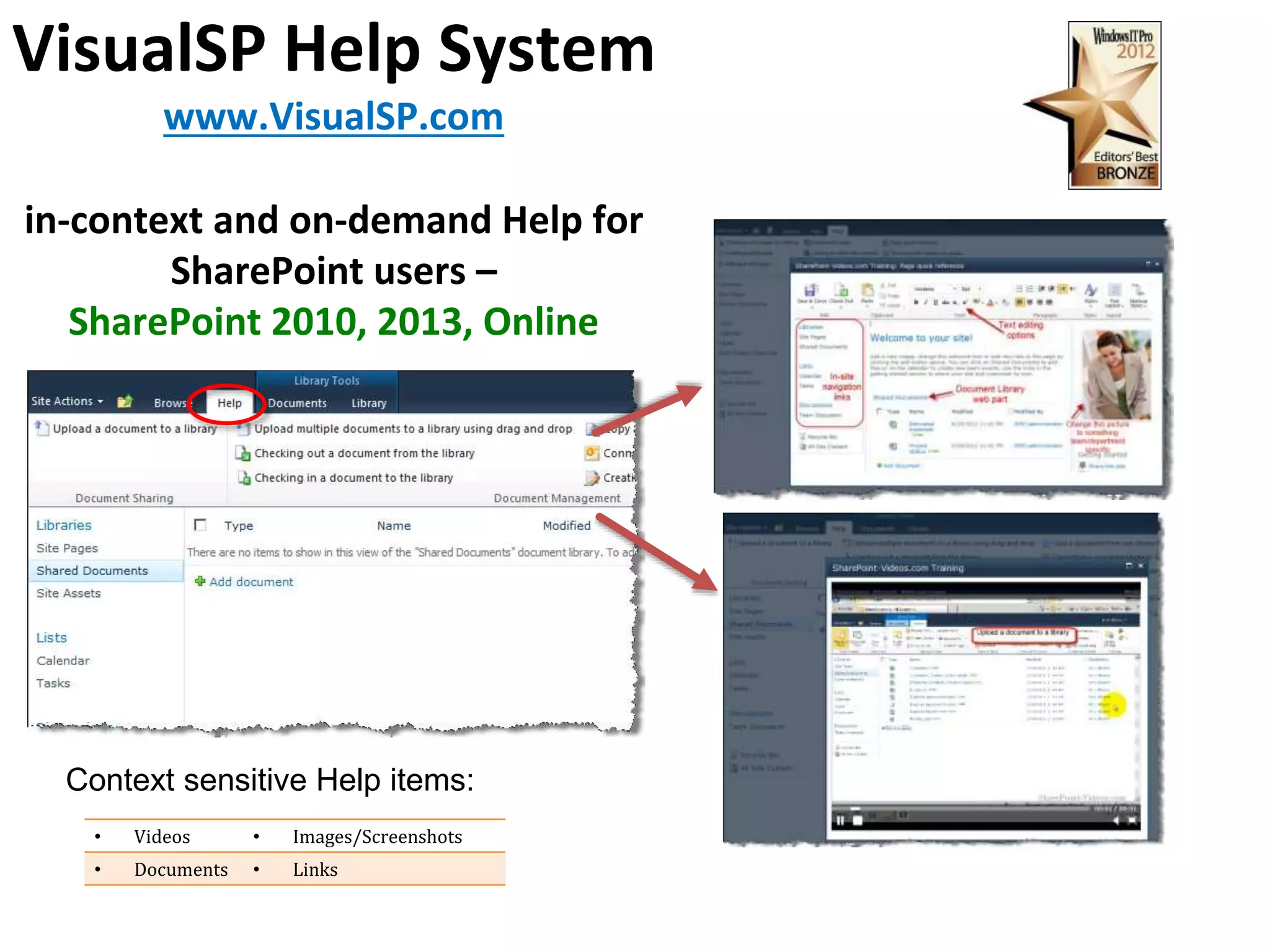1270x952 pixels.
Task: Click the Save & Close icon in reference image
Action: point(810,291)
